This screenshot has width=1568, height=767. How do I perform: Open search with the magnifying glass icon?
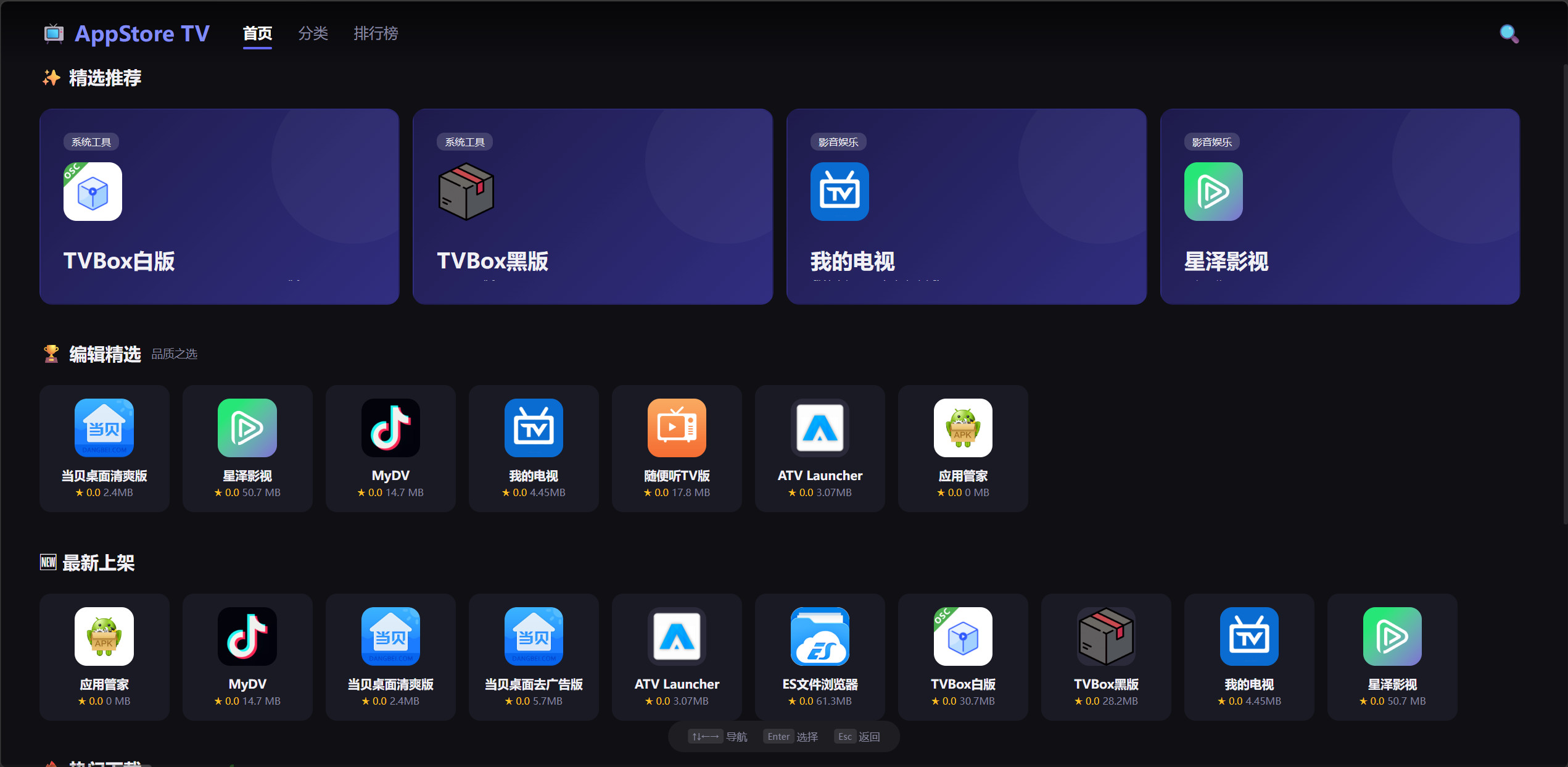pyautogui.click(x=1509, y=33)
